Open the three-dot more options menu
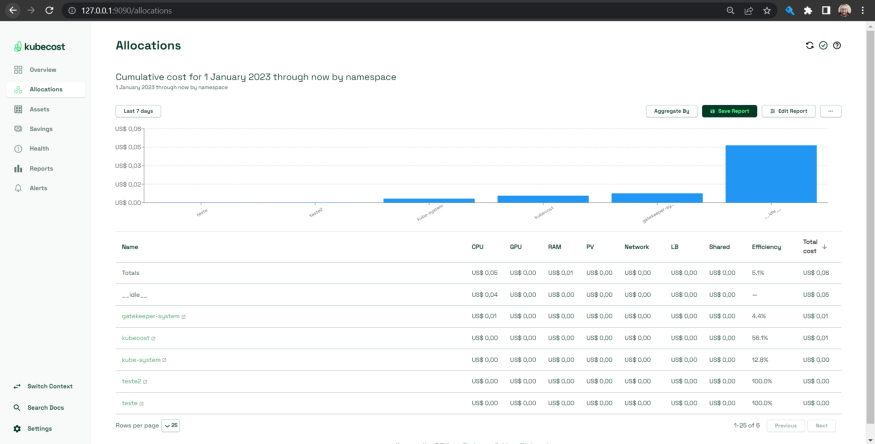Image resolution: width=875 pixels, height=444 pixels. pyautogui.click(x=830, y=111)
